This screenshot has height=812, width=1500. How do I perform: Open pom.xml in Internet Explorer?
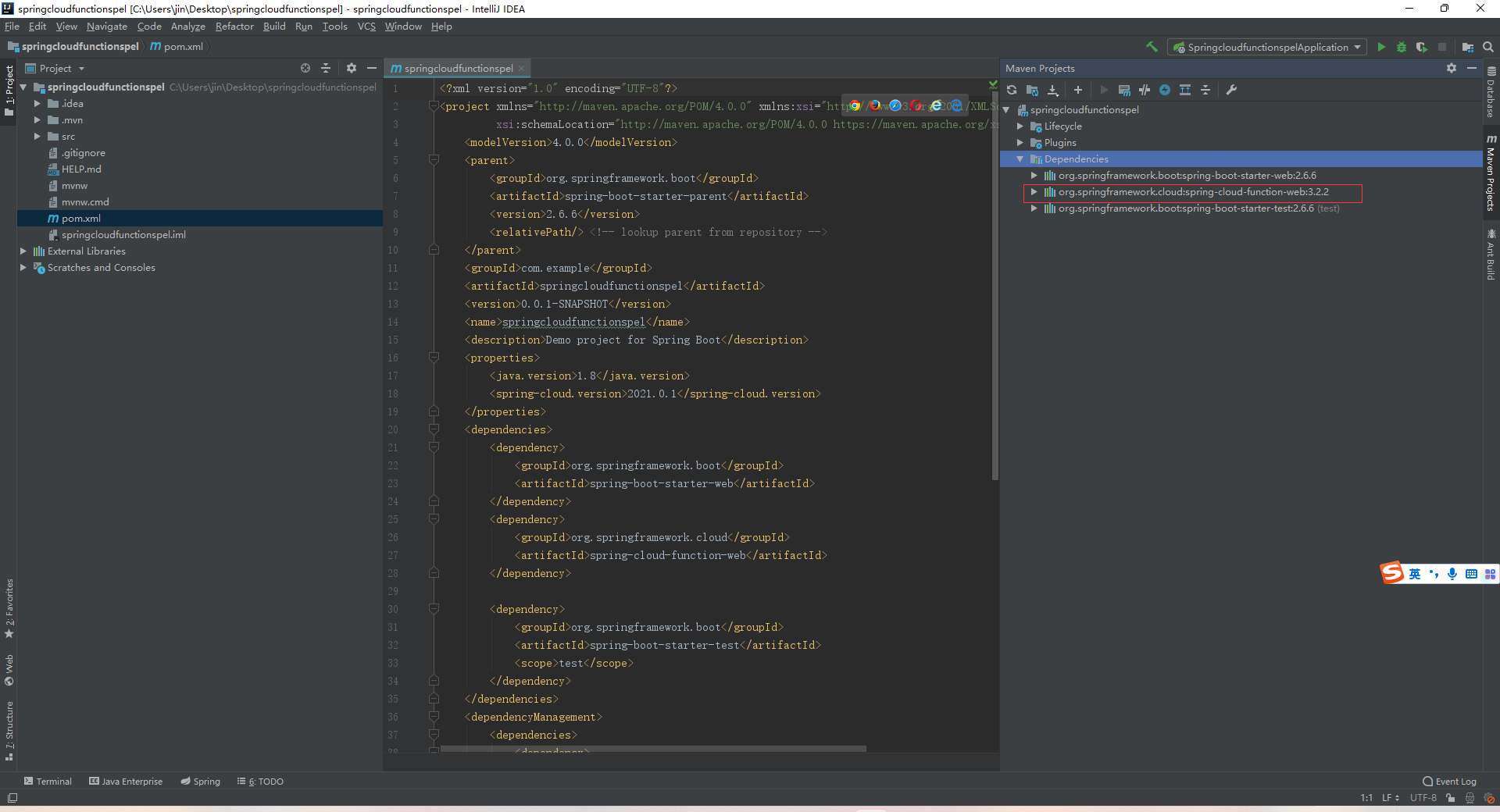click(x=936, y=105)
